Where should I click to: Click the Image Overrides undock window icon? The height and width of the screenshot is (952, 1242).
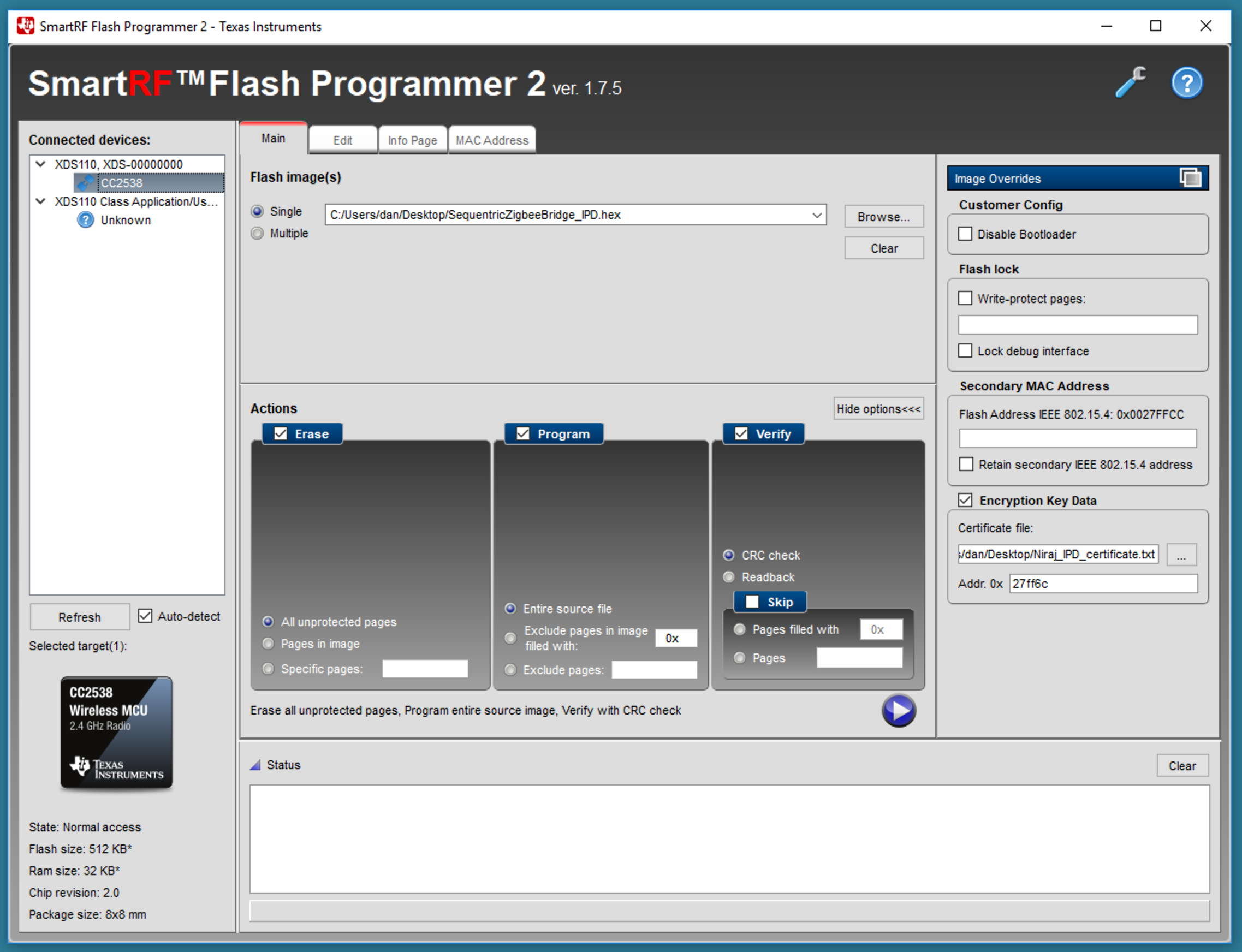tap(1190, 178)
